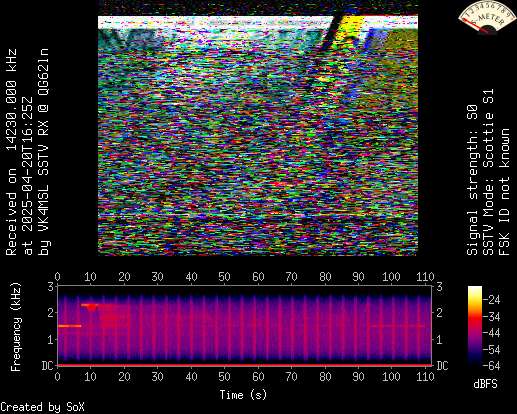The height and width of the screenshot is (414, 517).
Task: Click the red S-meter needle
Action: click(x=477, y=26)
